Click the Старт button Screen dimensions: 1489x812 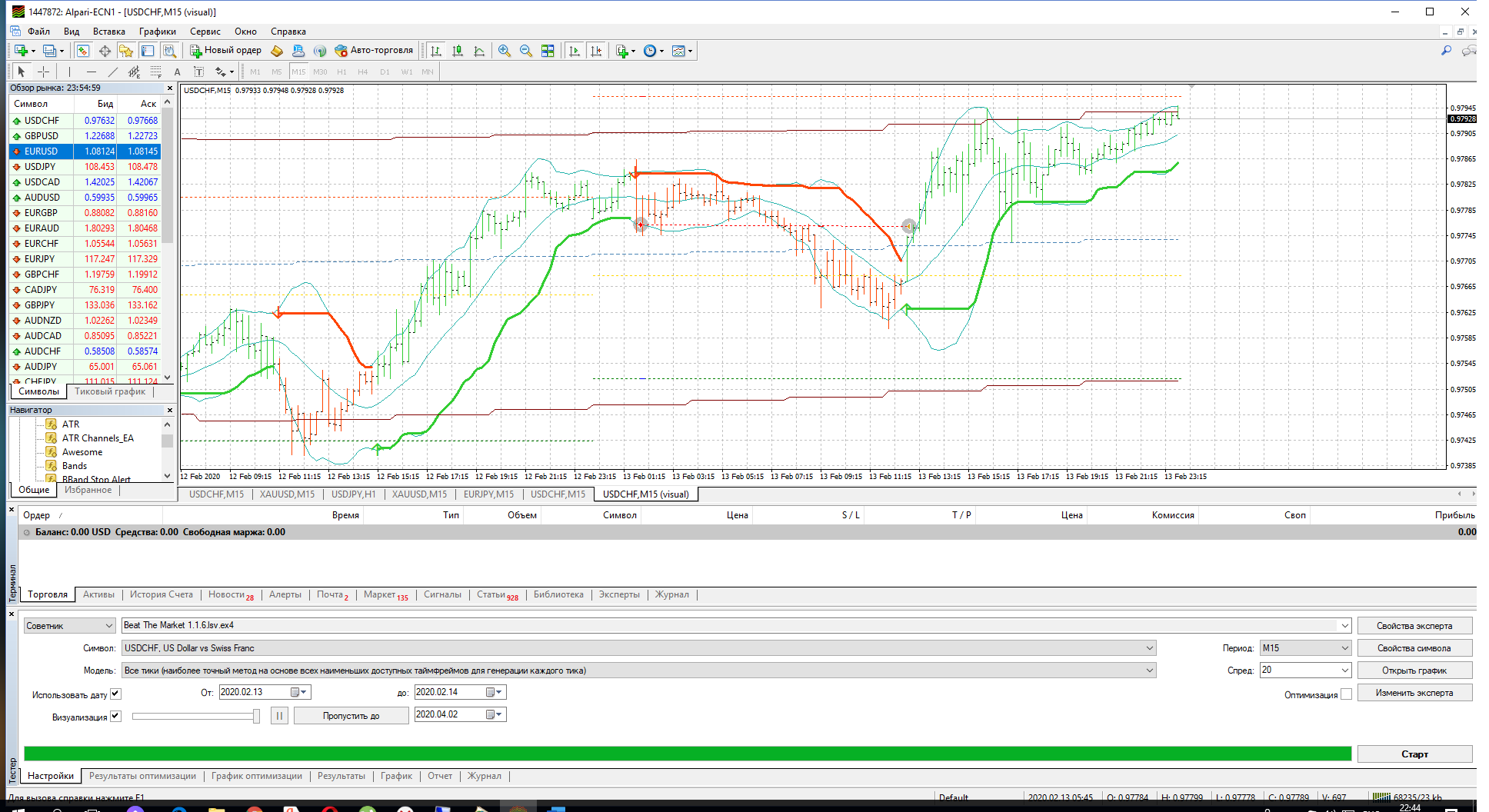[1414, 754]
